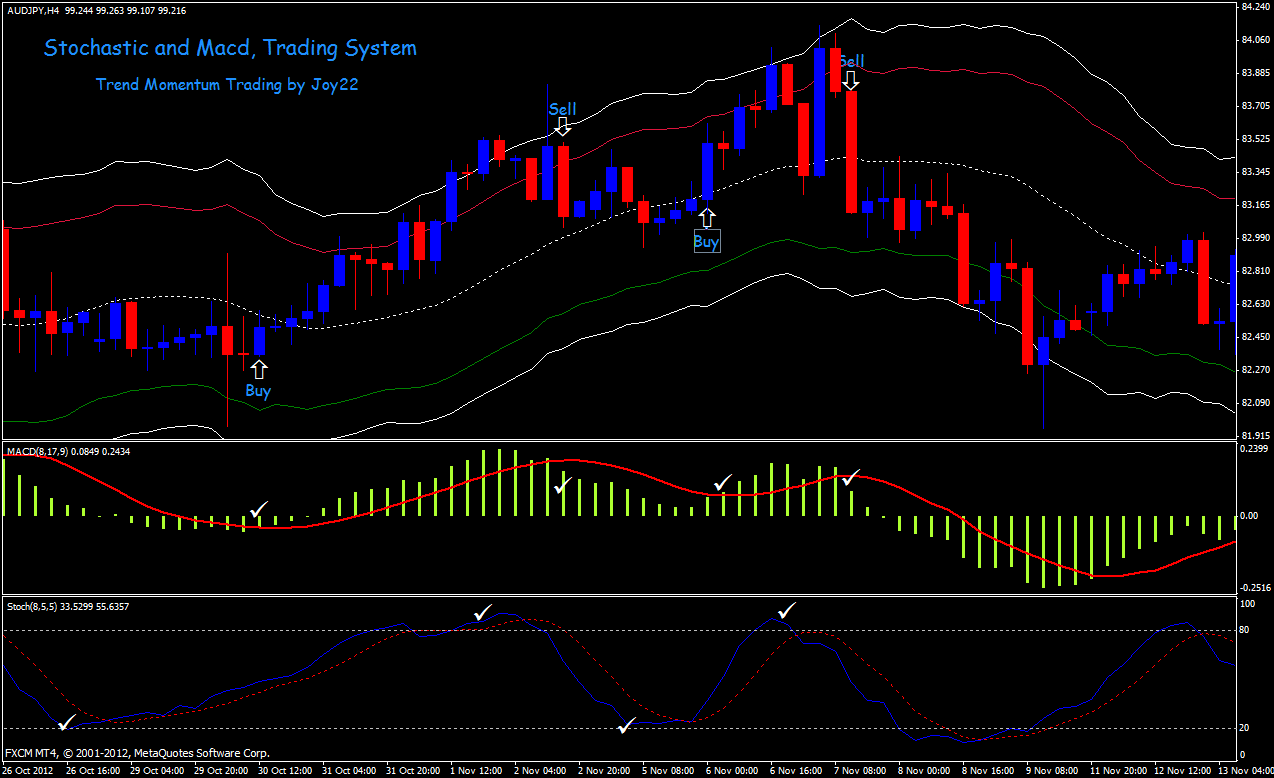
Task: Click the Stochastic scale value 100
Action: 1247,605
